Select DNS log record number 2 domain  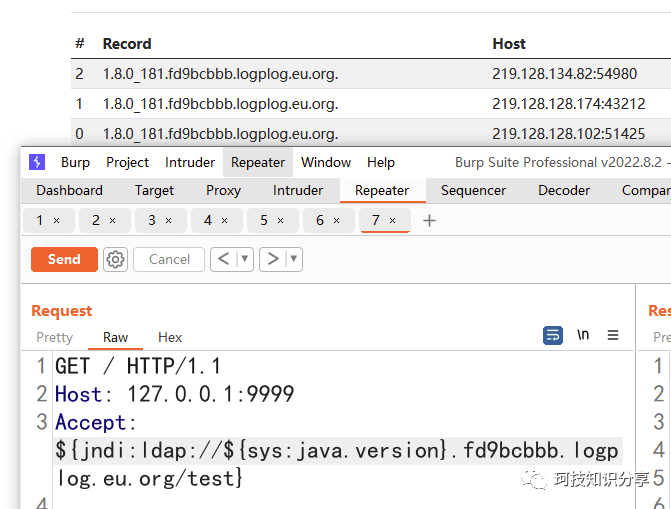(x=220, y=74)
